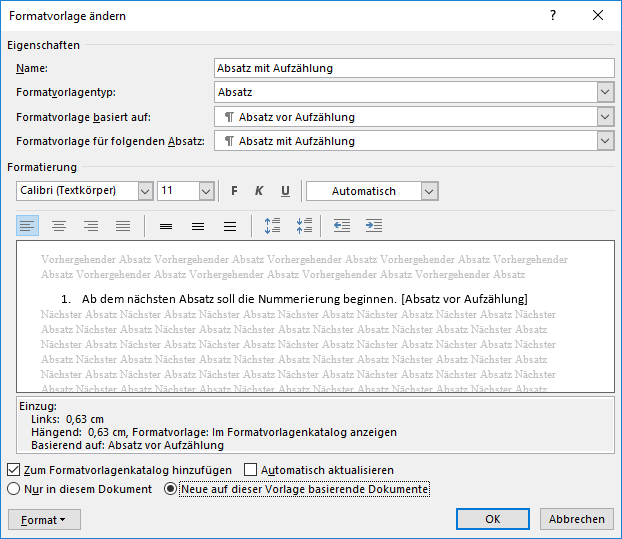Viewport: 622px width, 539px height.
Task: Uncheck Zum Formatvorlagenkatalog hinzufügen
Action: pyautogui.click(x=14, y=469)
